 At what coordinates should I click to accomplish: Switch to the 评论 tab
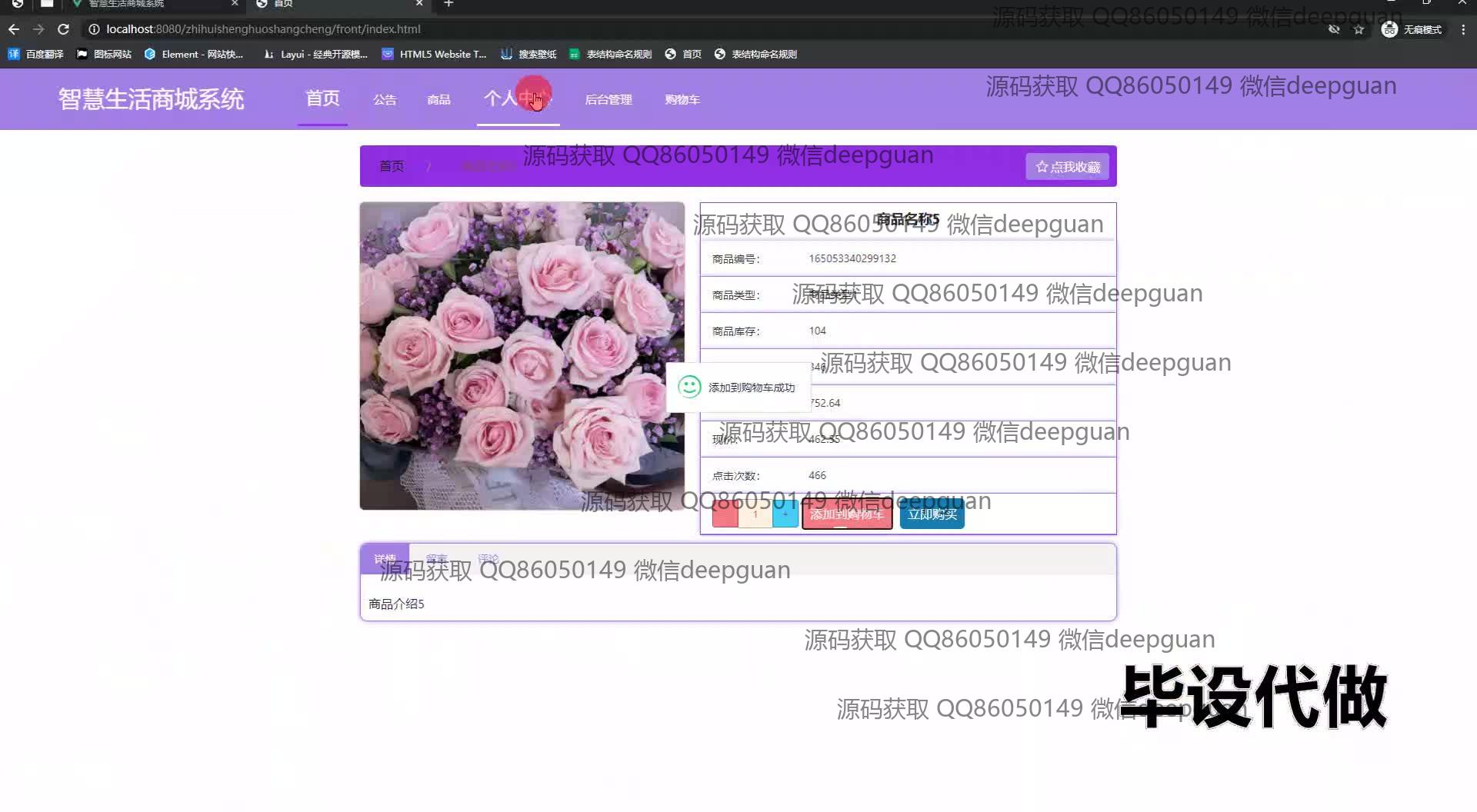(x=488, y=559)
